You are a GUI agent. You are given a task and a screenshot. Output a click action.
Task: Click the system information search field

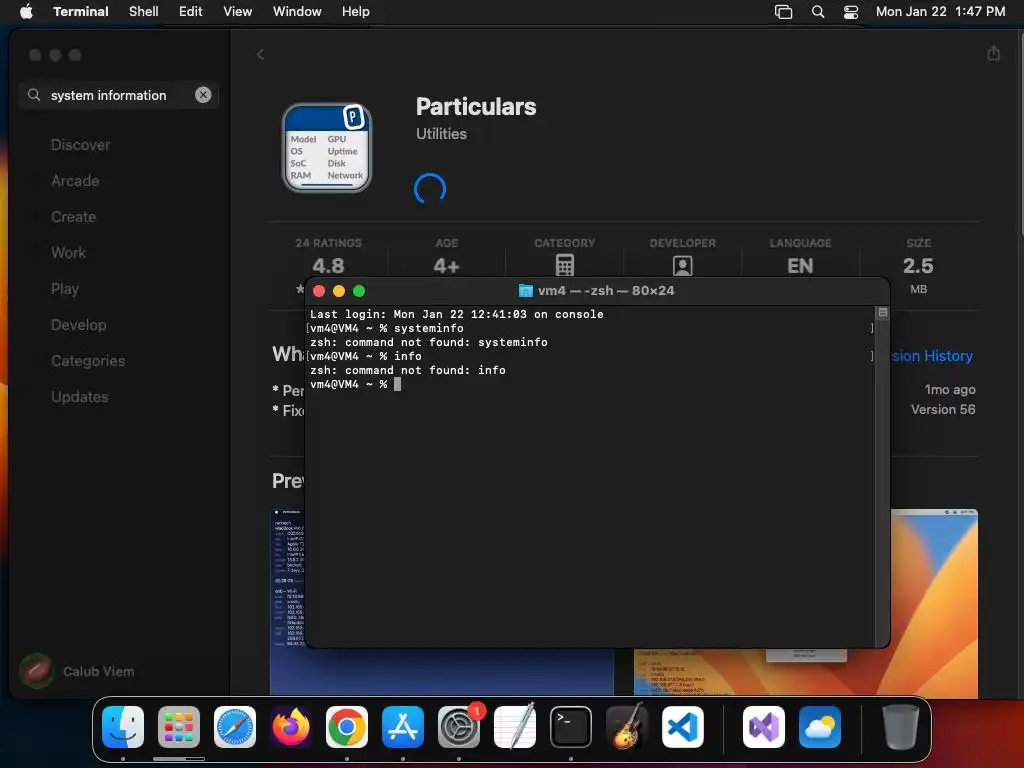click(x=118, y=95)
